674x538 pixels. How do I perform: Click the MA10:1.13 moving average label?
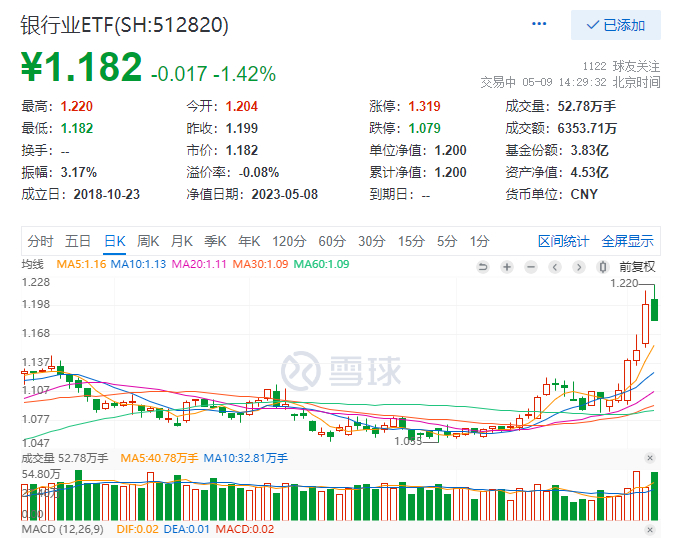138,264
